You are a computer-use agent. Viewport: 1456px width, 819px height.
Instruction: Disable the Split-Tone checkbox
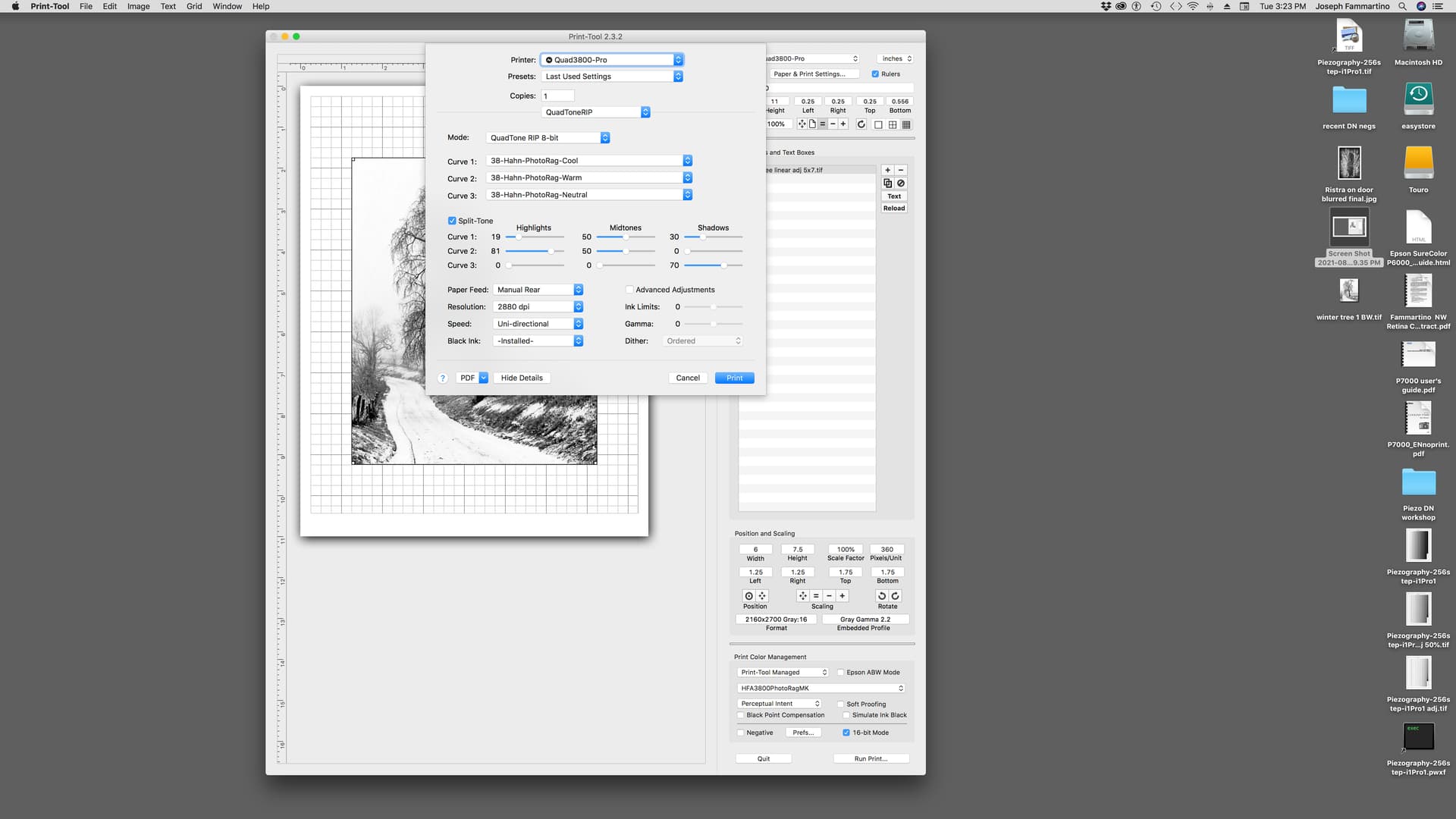click(x=452, y=221)
